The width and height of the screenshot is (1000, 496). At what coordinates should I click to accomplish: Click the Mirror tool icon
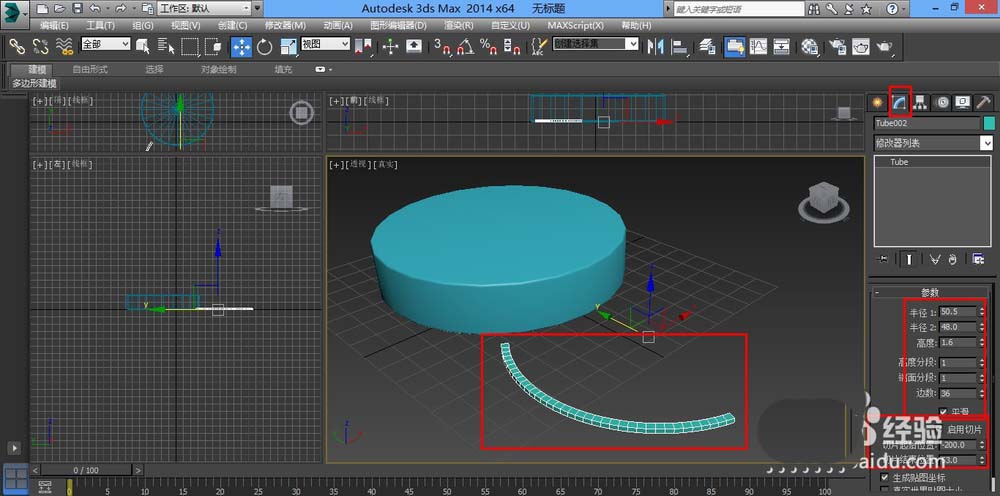pyautogui.click(x=655, y=47)
